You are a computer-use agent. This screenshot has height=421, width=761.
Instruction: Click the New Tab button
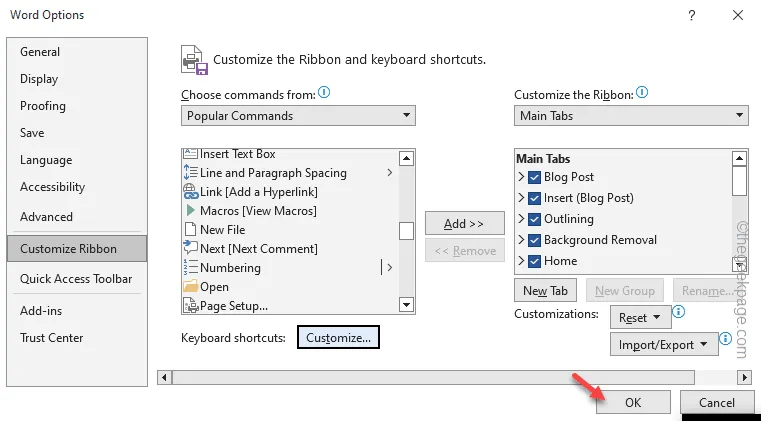(x=545, y=291)
